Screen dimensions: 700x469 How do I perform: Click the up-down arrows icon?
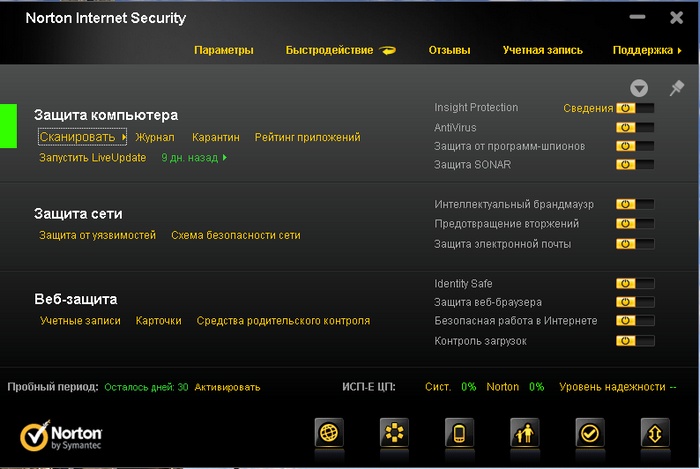(x=655, y=433)
